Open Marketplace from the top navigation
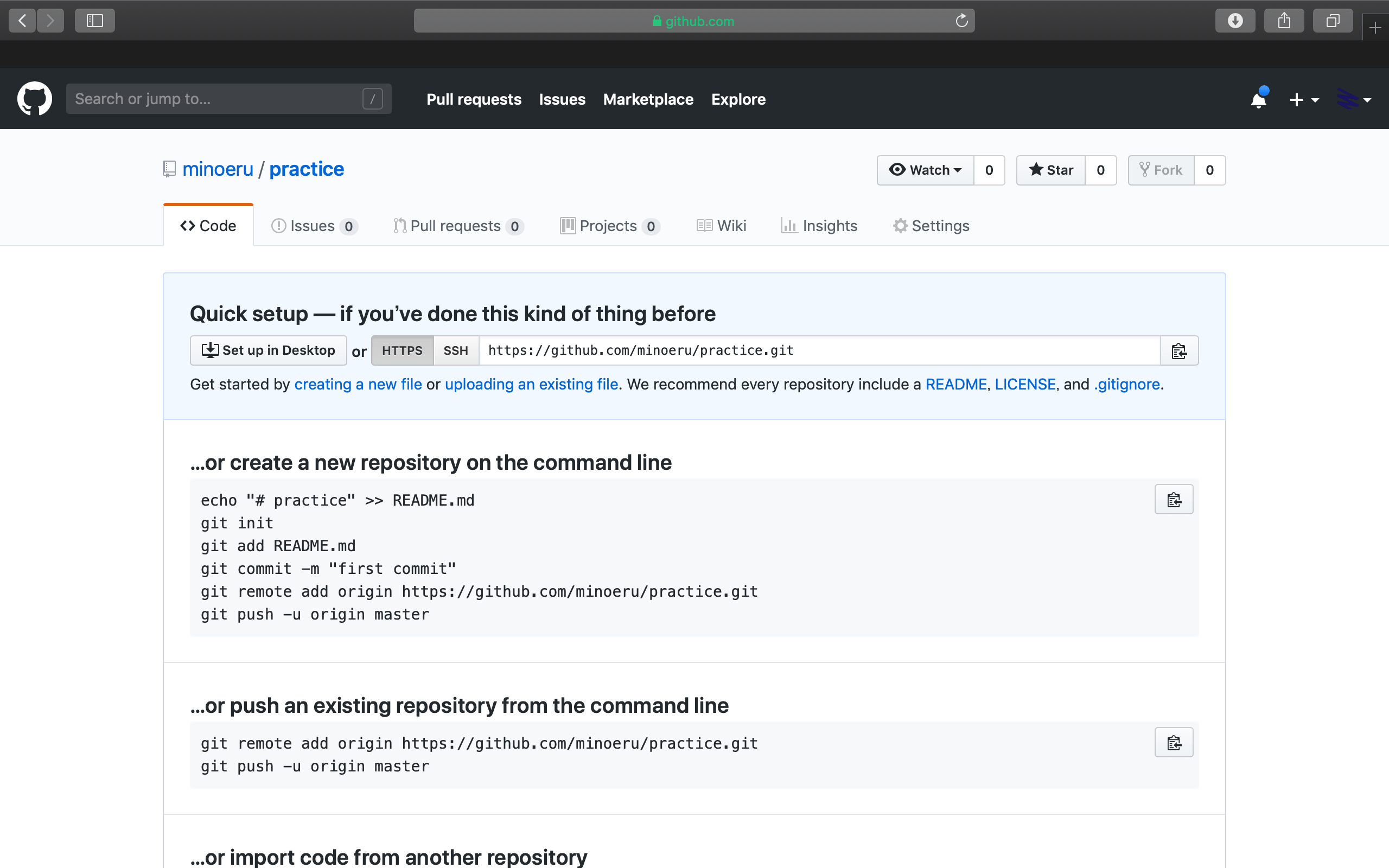The width and height of the screenshot is (1389, 868). click(648, 99)
